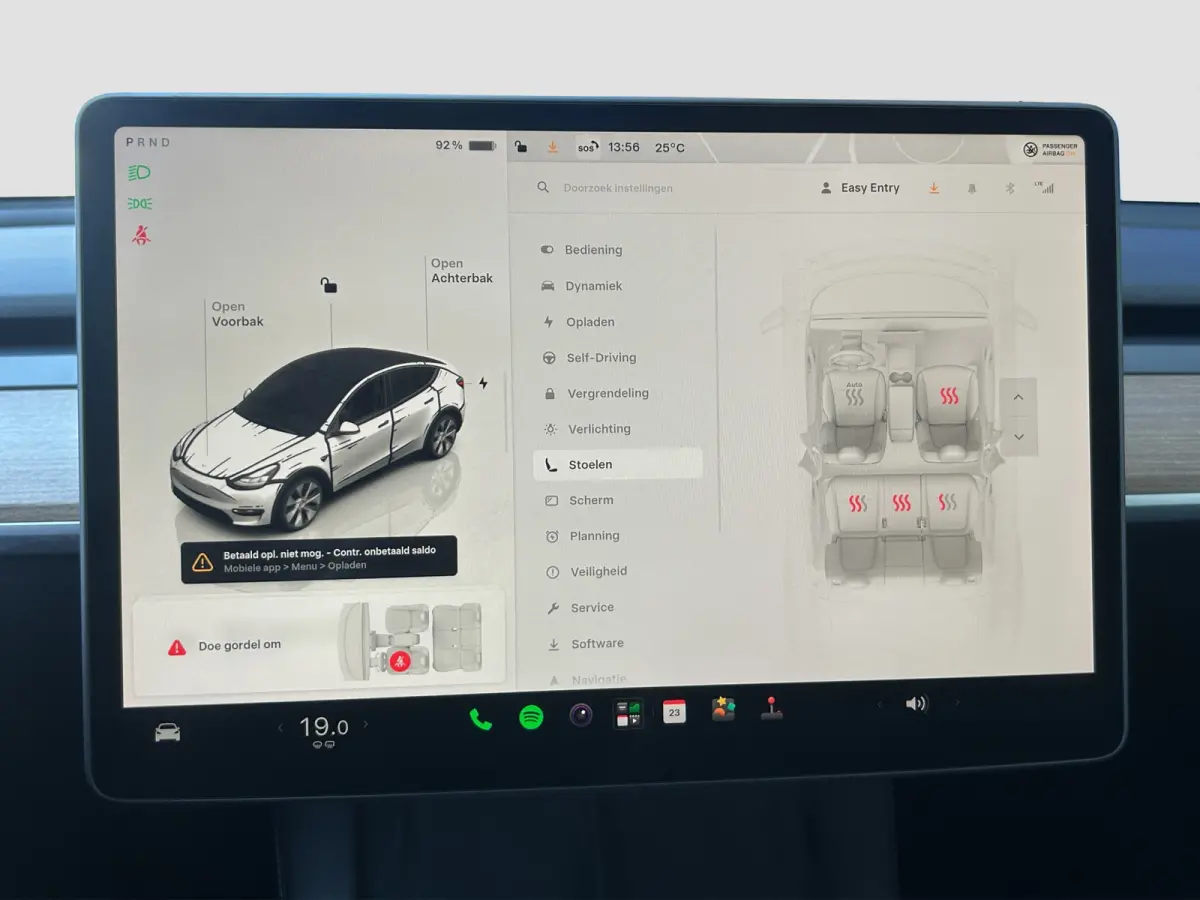This screenshot has height=900, width=1200.
Task: Decrease temperature with left chevron
Action: 280,727
